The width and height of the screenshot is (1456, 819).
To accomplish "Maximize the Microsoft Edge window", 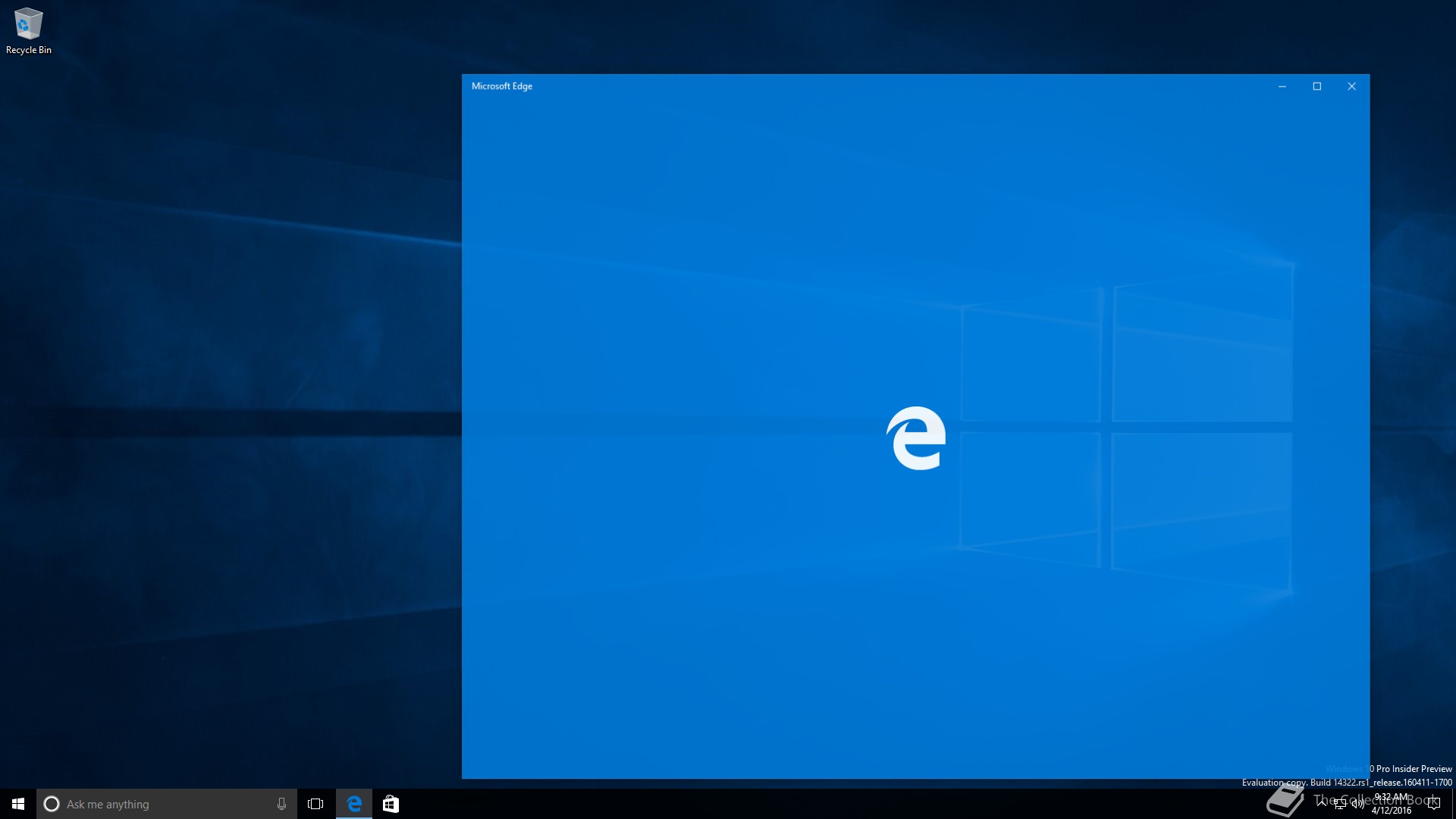I will pos(1317,86).
